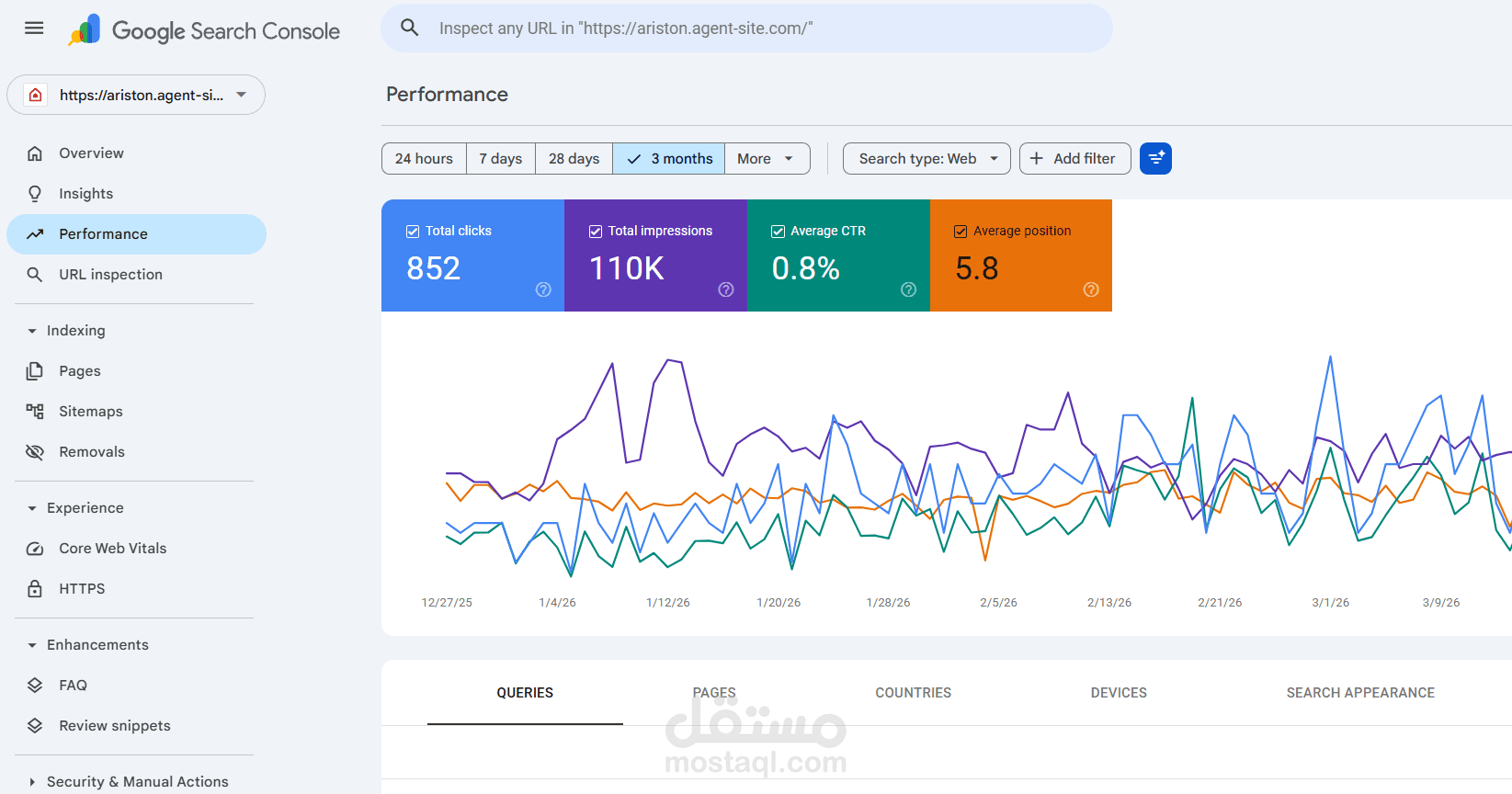The width and height of the screenshot is (1512, 794).
Task: Switch to the Search Appearance tab
Action: pyautogui.click(x=1360, y=693)
